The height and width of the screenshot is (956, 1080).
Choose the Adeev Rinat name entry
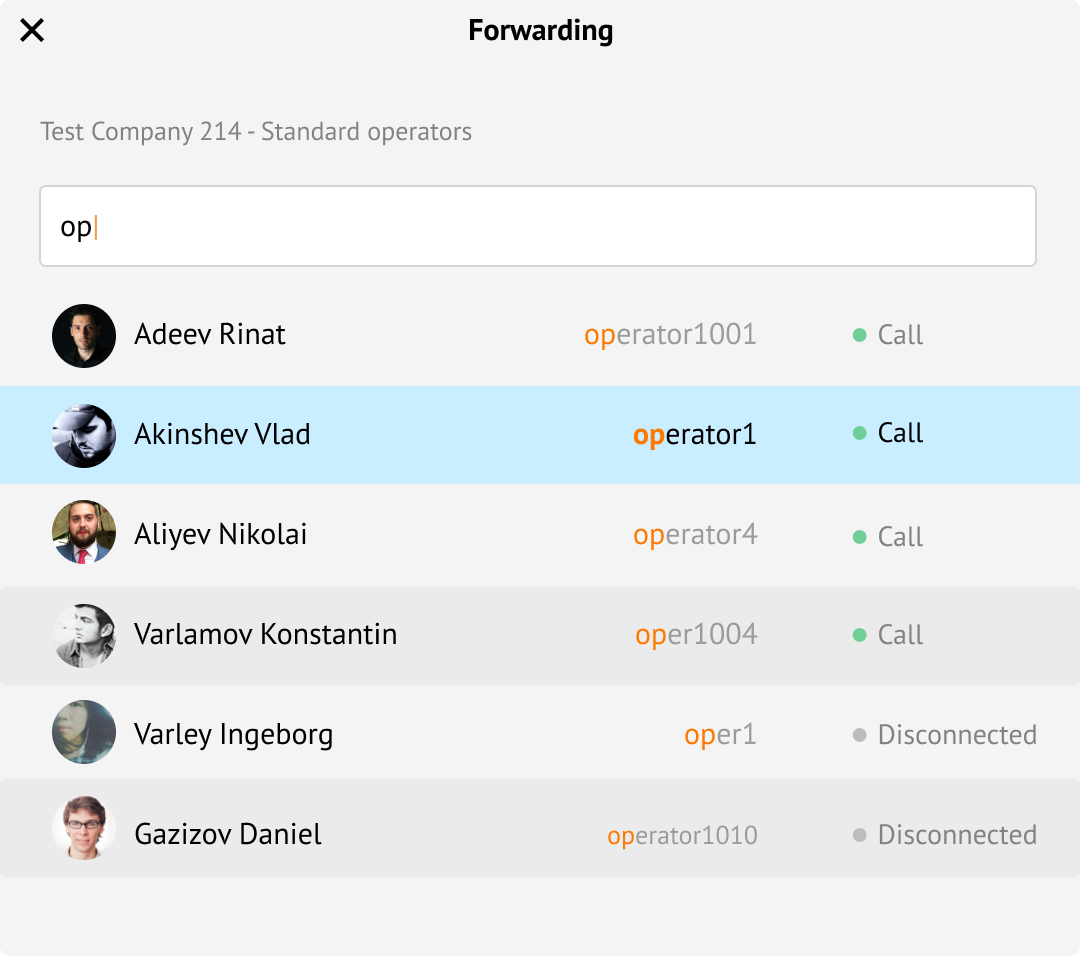click(209, 334)
